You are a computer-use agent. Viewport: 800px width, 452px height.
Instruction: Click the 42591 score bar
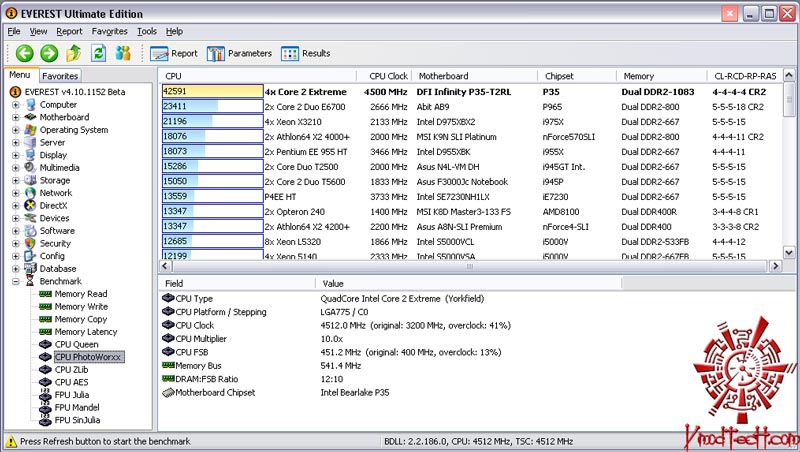coord(212,92)
